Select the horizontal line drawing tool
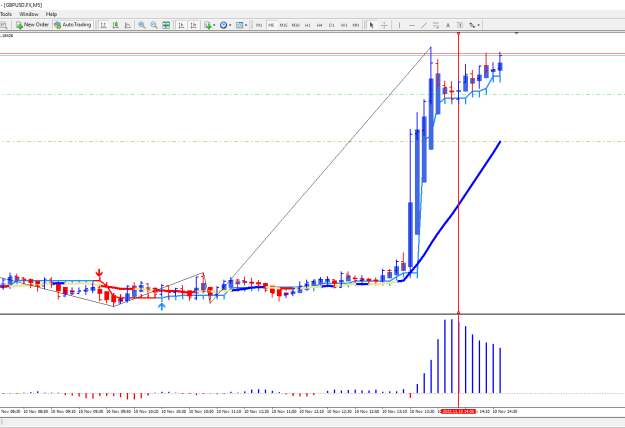 [412, 25]
